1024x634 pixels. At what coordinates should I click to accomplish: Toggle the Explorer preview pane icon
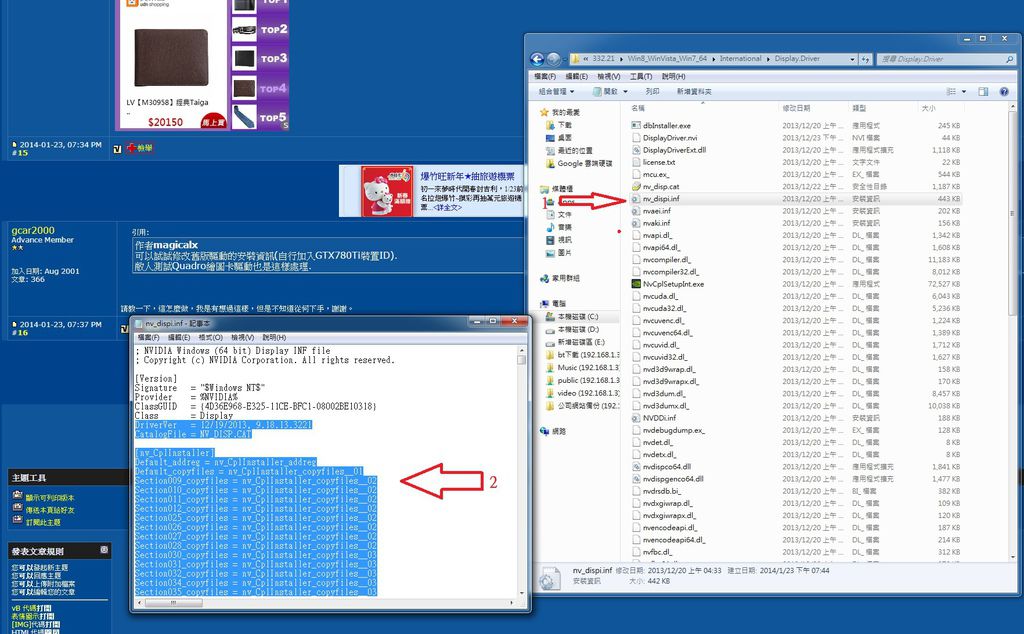point(983,92)
